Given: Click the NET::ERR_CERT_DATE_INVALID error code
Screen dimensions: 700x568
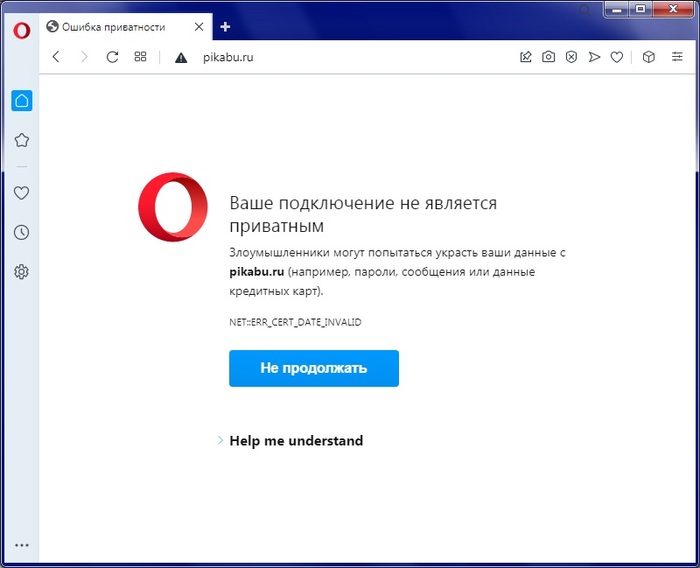Looking at the screenshot, I should pyautogui.click(x=296, y=322).
